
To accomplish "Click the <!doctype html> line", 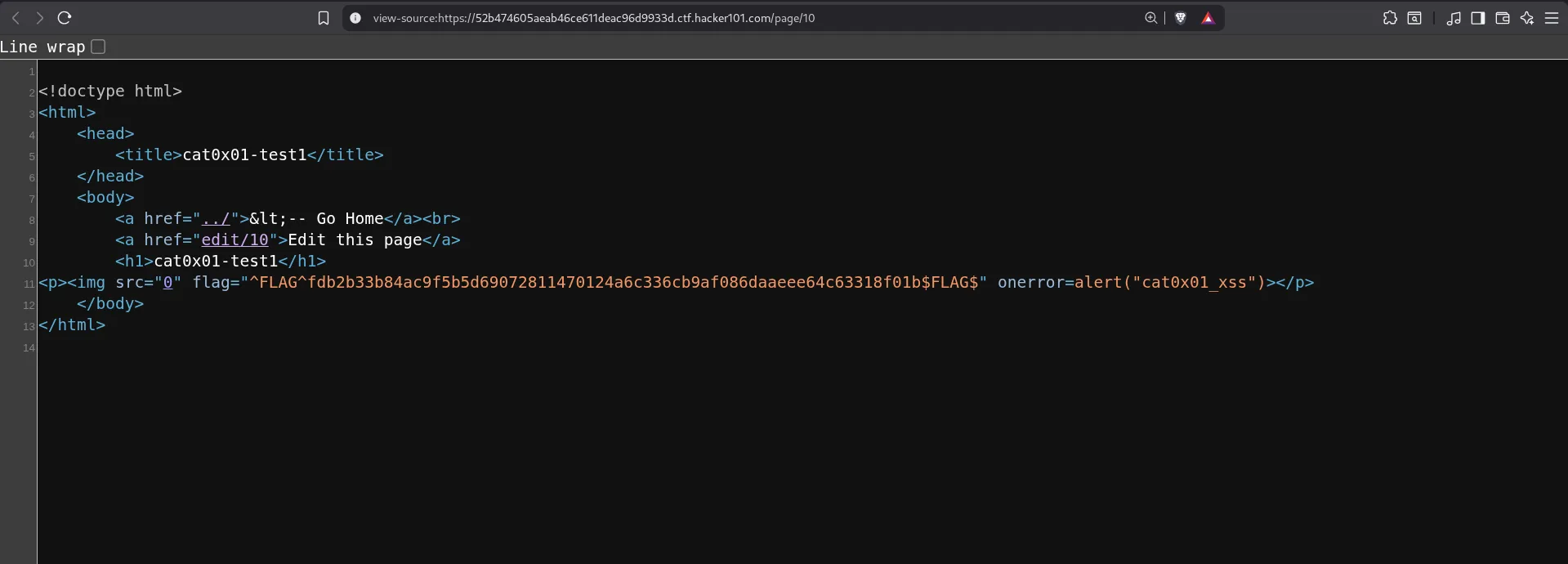I will (x=110, y=91).
